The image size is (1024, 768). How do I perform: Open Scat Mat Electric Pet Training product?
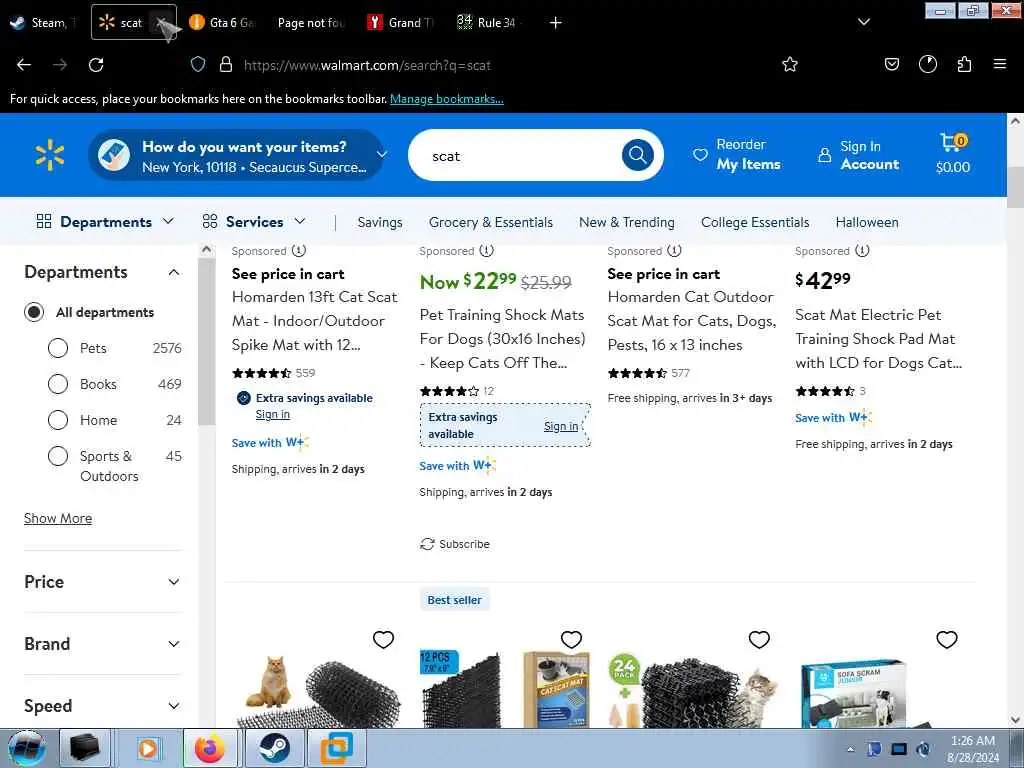pyautogui.click(x=878, y=339)
